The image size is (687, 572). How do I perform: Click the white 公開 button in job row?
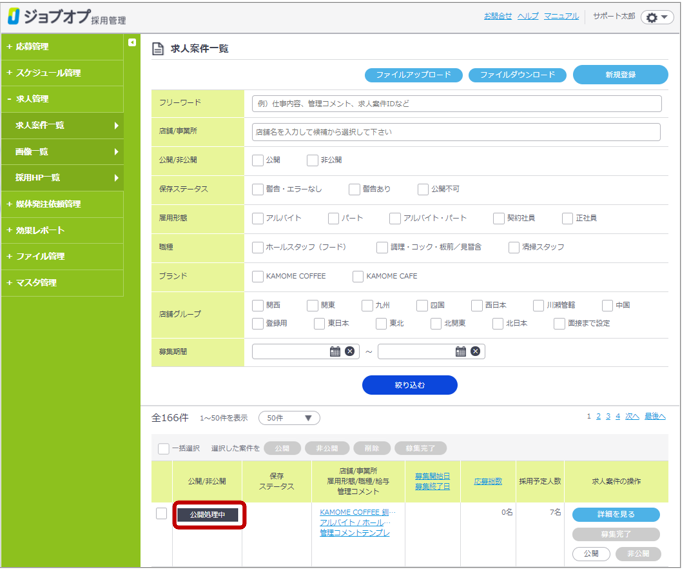click(591, 554)
